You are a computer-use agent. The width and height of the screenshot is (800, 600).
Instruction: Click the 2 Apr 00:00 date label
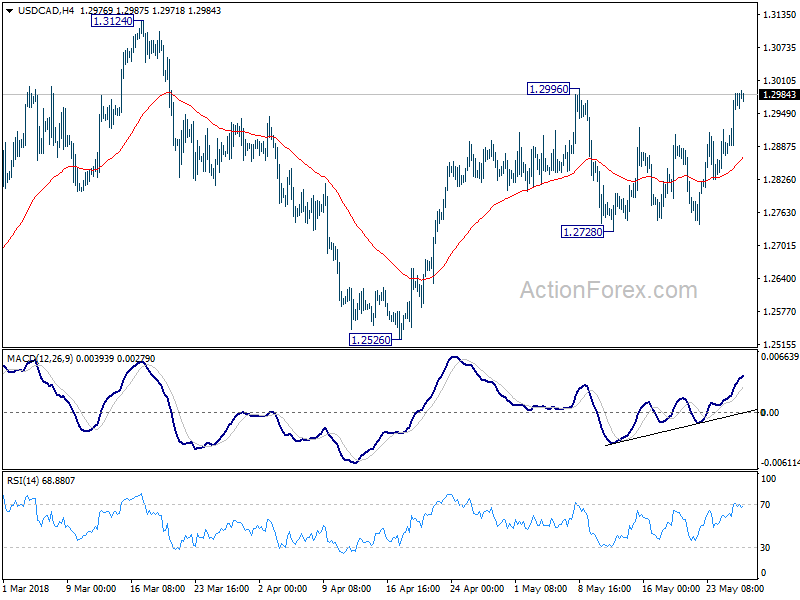283,589
